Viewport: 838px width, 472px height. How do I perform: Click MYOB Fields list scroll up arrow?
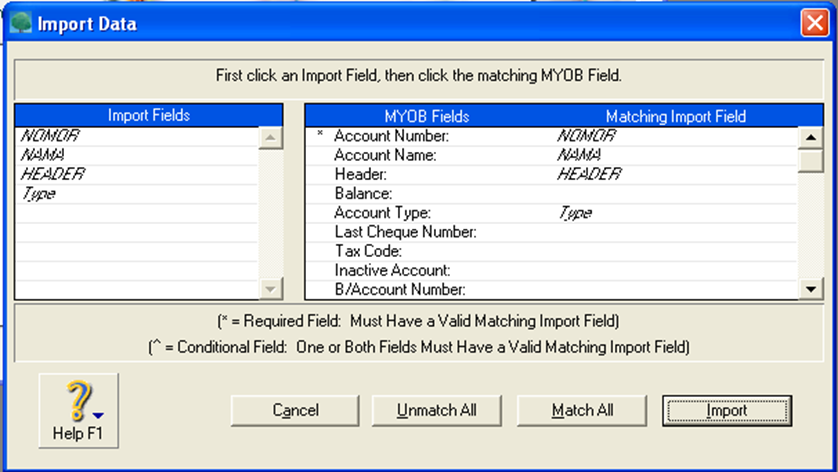point(811,138)
